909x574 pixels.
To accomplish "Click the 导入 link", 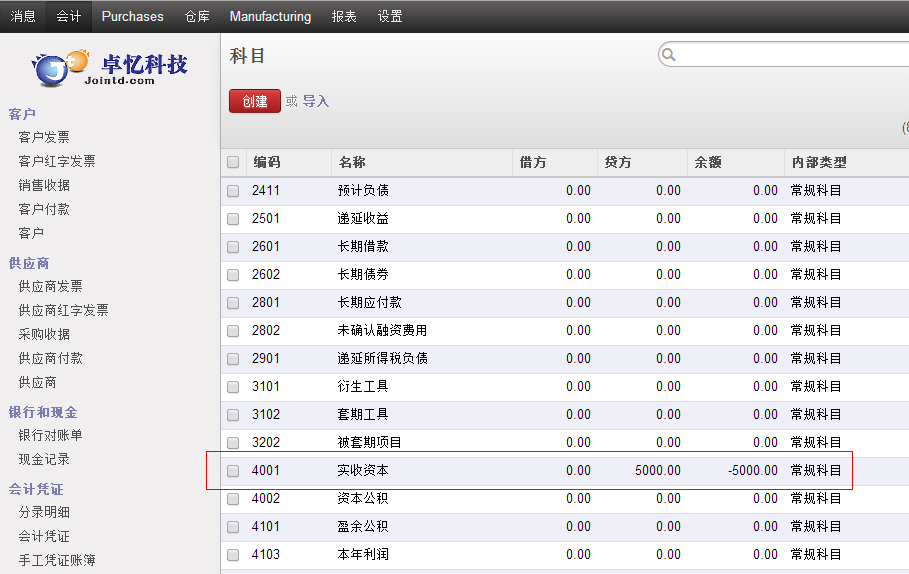I will click(x=316, y=101).
